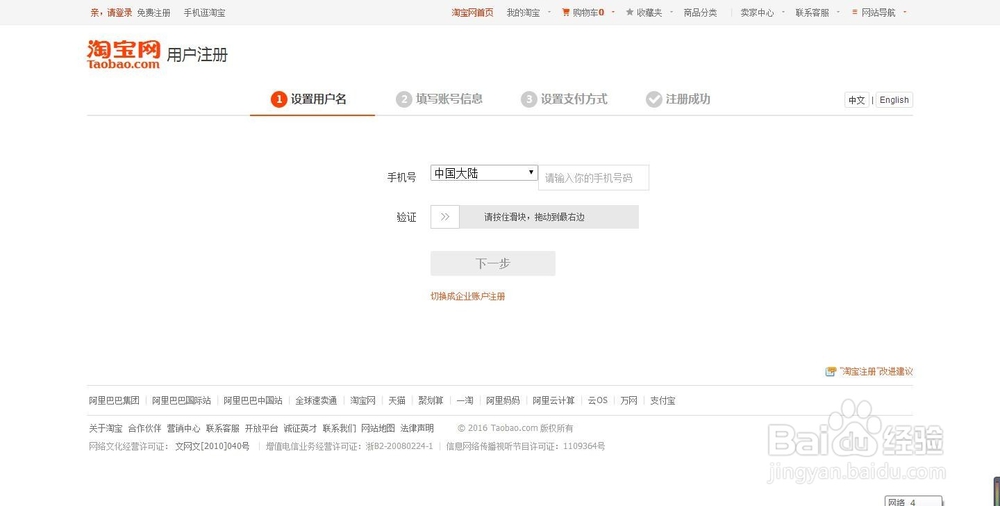Open 淘宝网首页 in top bar
The height and width of the screenshot is (506, 1000).
[473, 13]
